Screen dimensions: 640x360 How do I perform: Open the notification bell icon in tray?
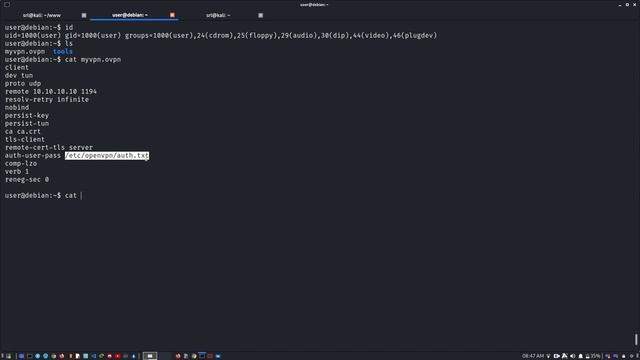coord(580,356)
